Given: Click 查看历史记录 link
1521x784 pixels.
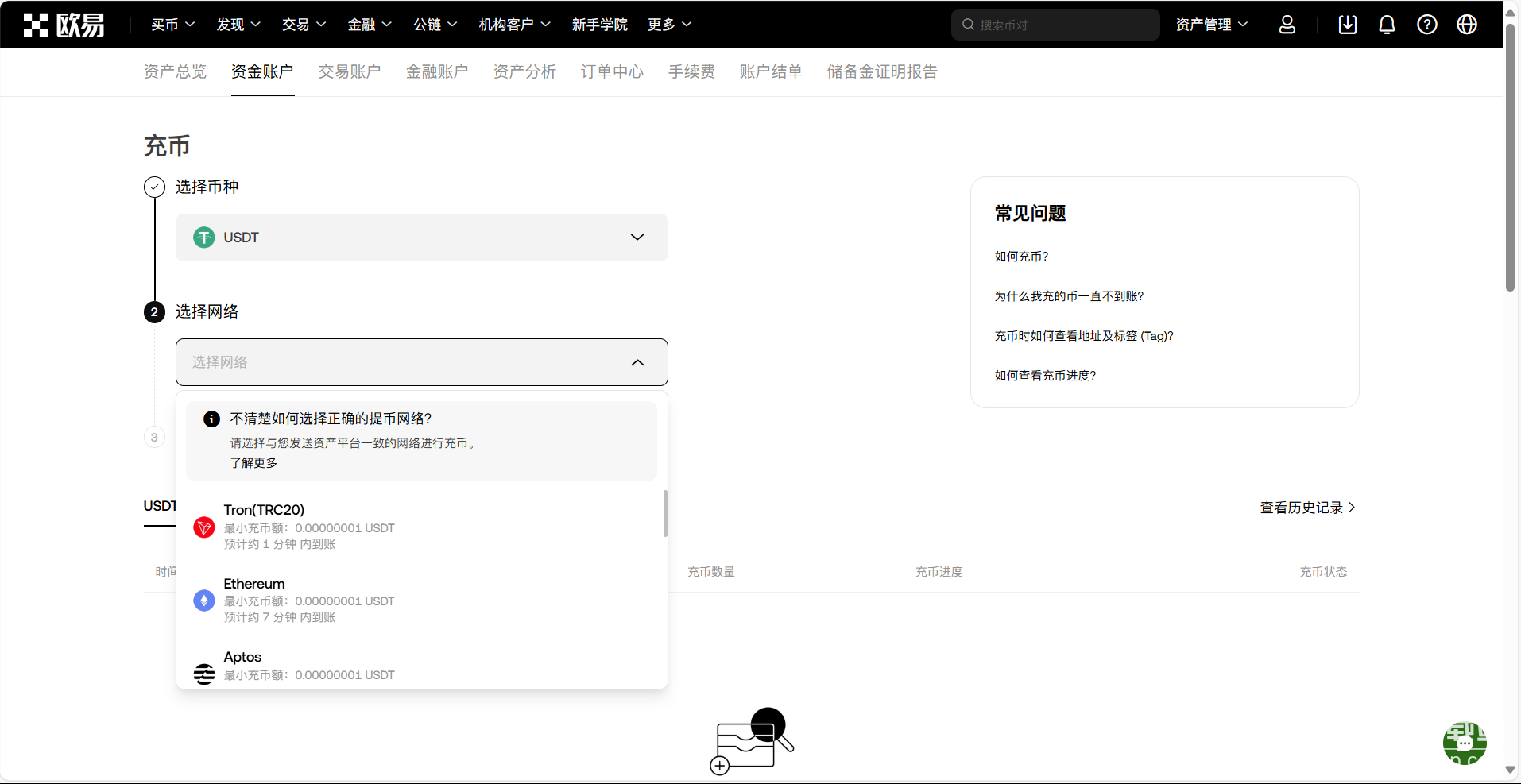Looking at the screenshot, I should pos(1308,508).
